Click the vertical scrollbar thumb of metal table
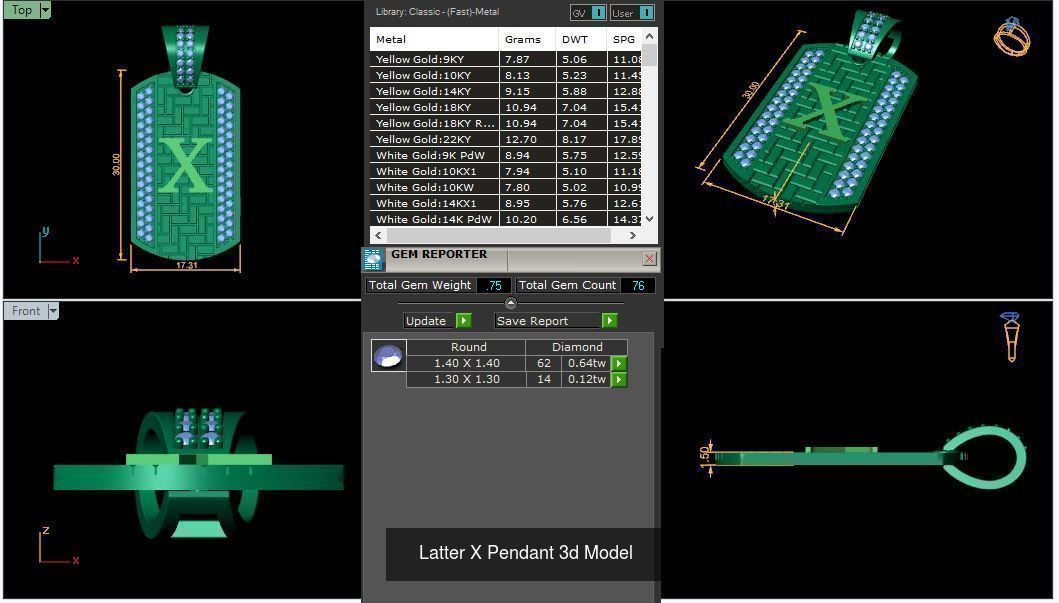The height and width of the screenshot is (603, 1059). (650, 55)
